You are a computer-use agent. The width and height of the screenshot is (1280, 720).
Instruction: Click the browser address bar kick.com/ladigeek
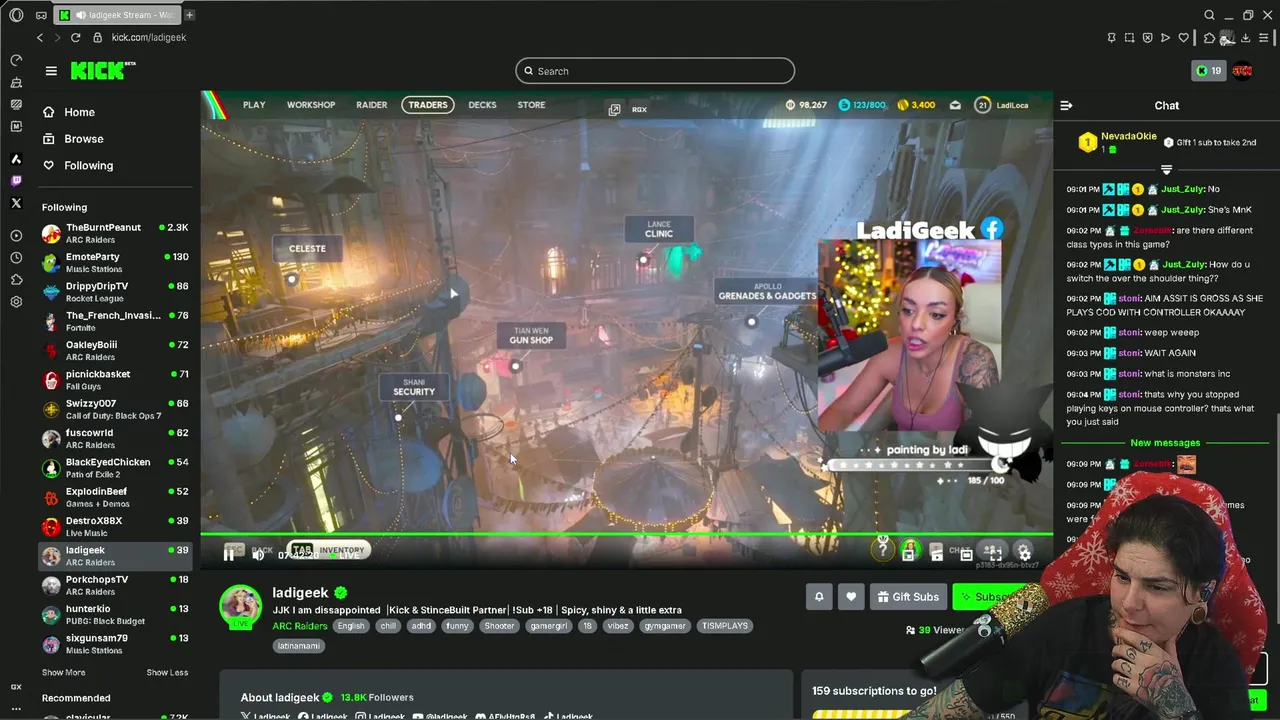tap(149, 37)
